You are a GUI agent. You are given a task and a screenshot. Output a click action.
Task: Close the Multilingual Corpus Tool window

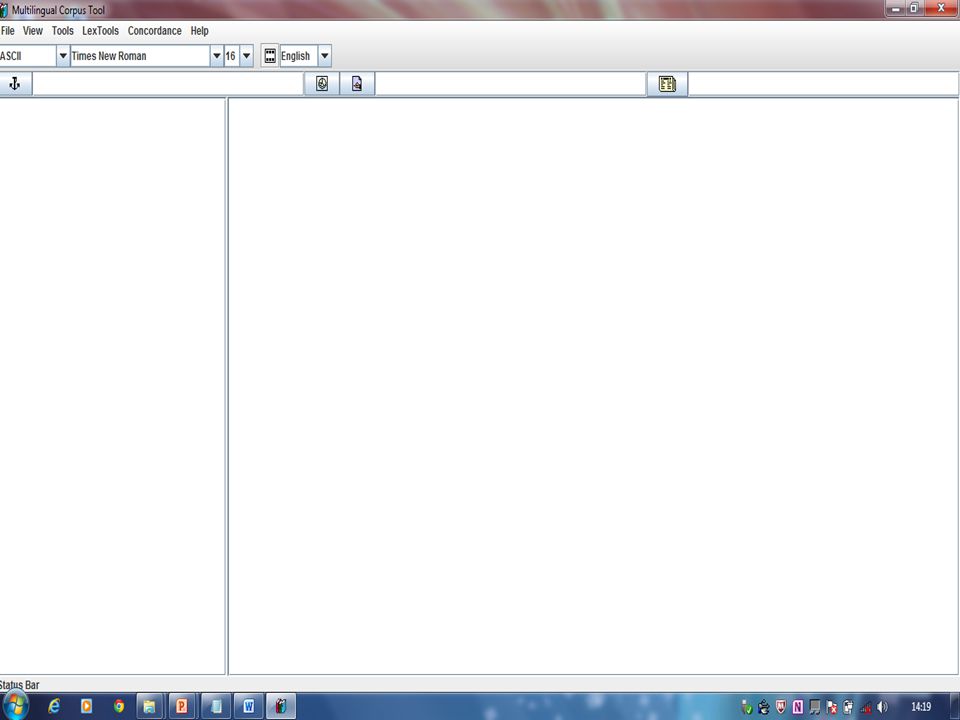click(x=941, y=9)
